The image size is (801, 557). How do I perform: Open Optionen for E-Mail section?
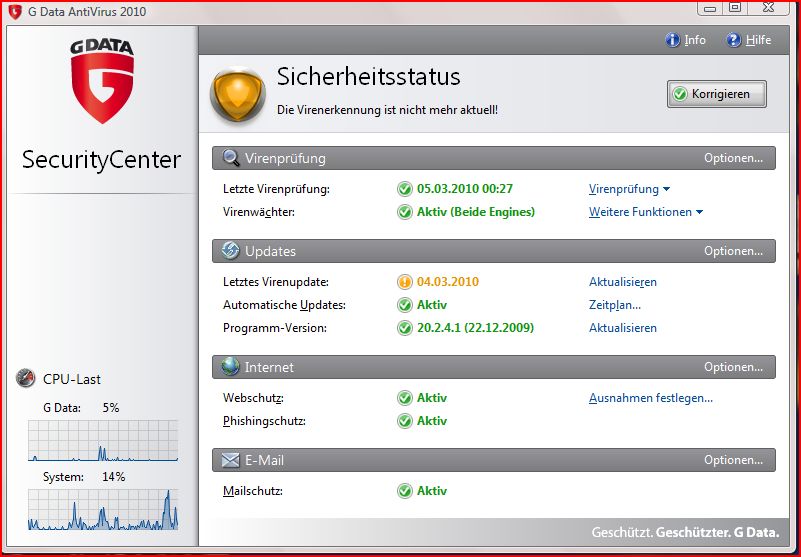pos(733,460)
